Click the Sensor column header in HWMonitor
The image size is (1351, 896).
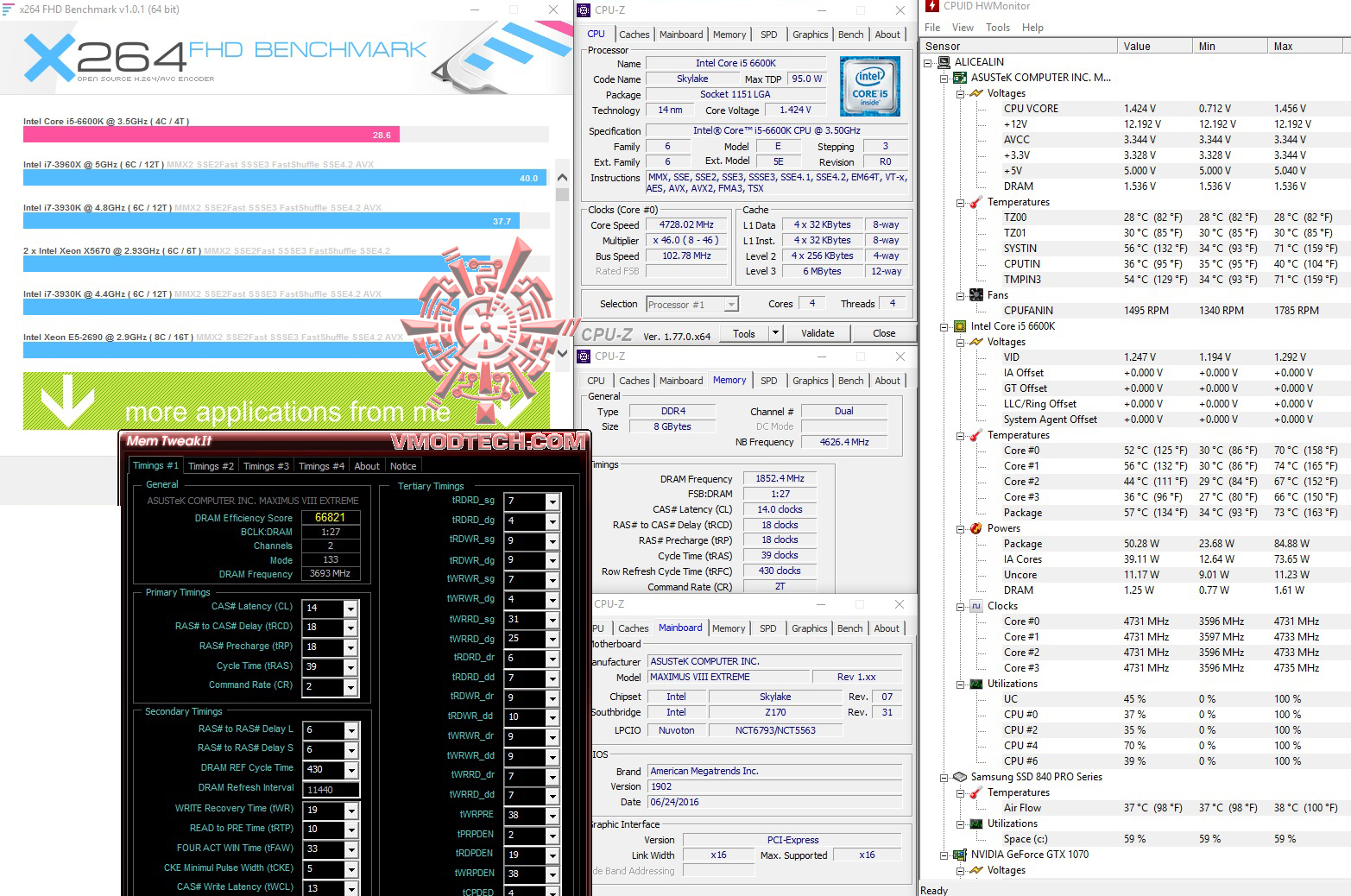(1018, 47)
